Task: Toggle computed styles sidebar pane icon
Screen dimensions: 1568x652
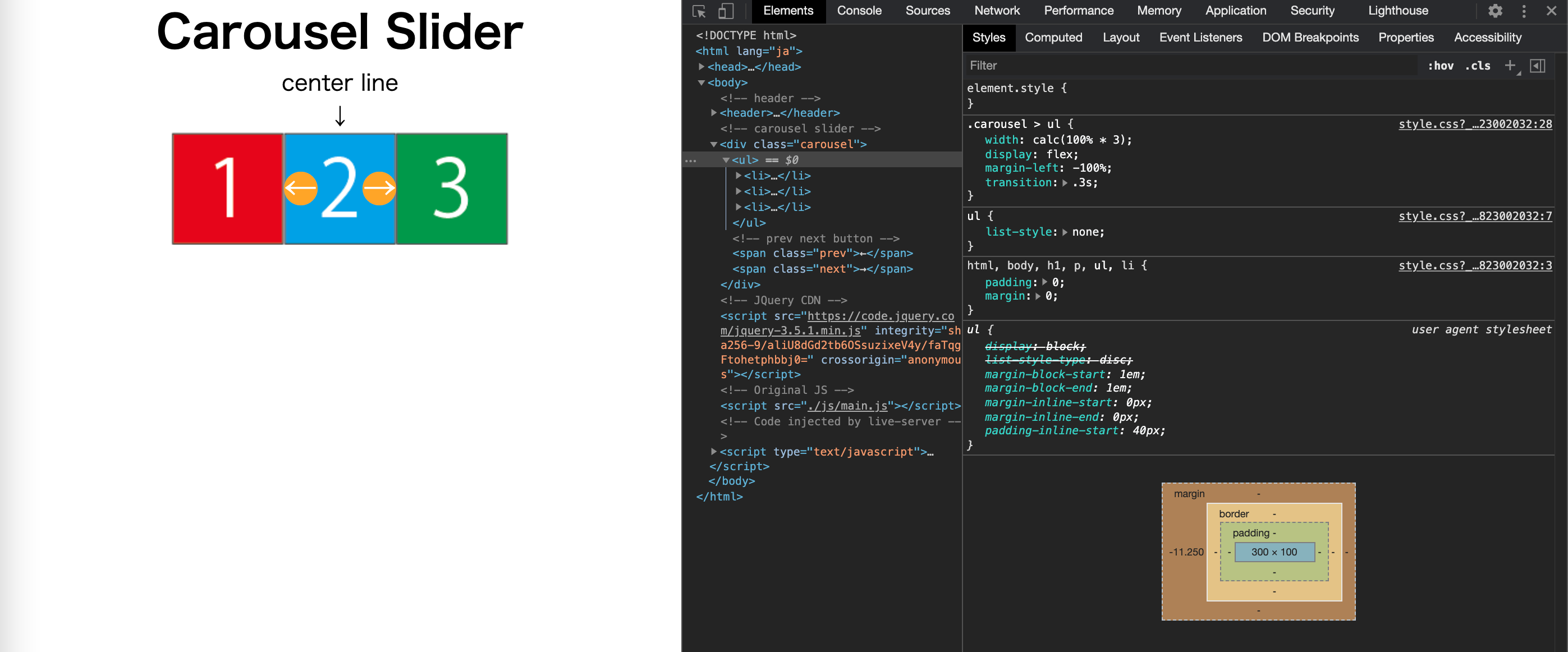Action: 1537,65
